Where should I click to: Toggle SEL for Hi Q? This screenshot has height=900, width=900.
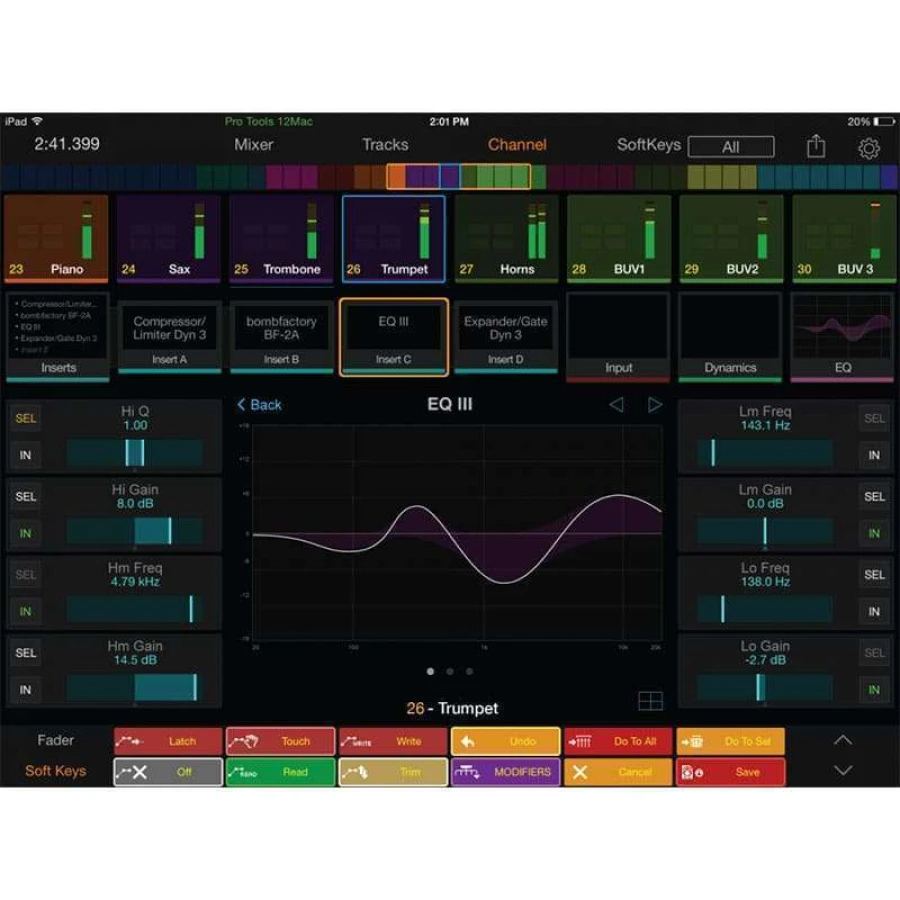point(26,418)
